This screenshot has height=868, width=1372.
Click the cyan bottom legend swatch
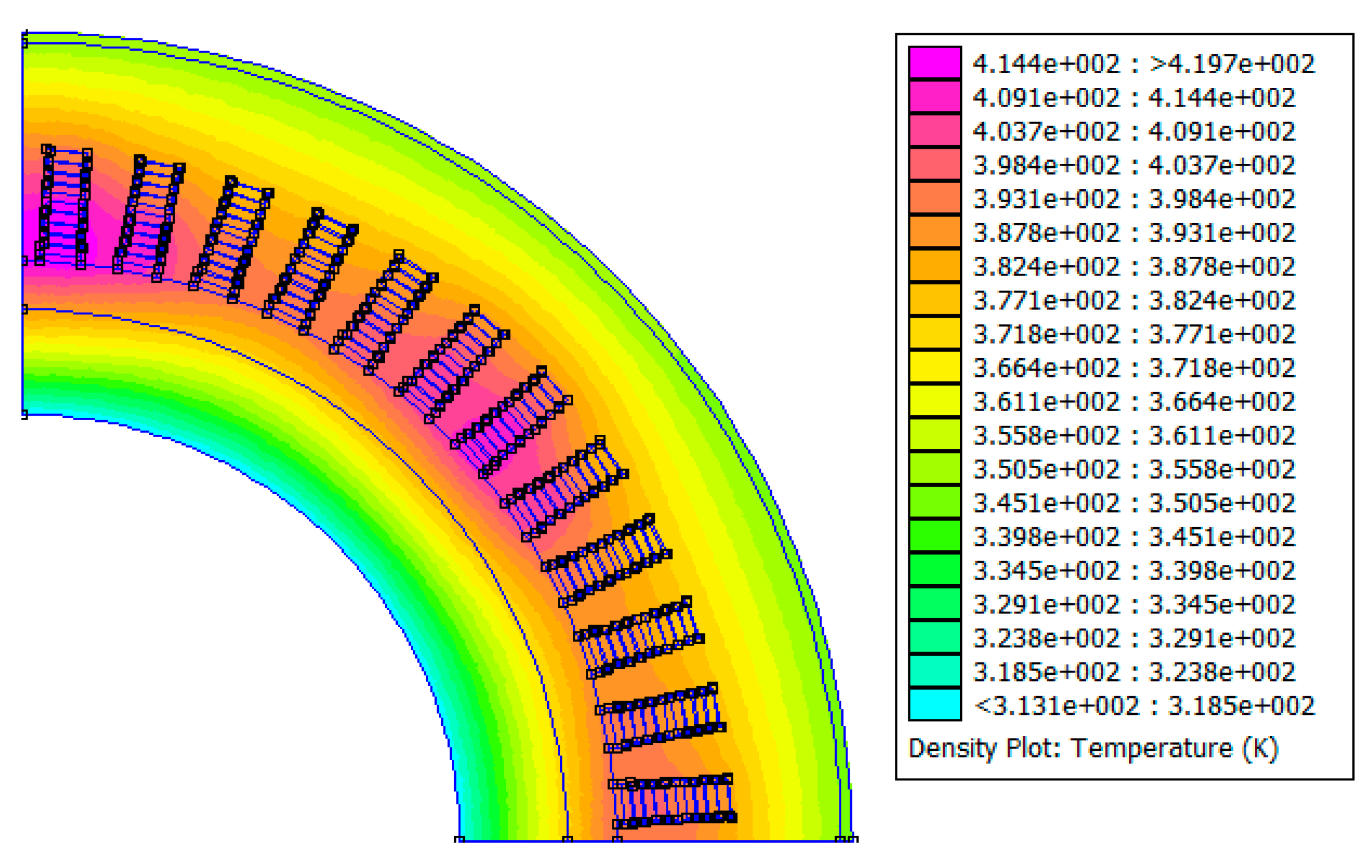[934, 705]
